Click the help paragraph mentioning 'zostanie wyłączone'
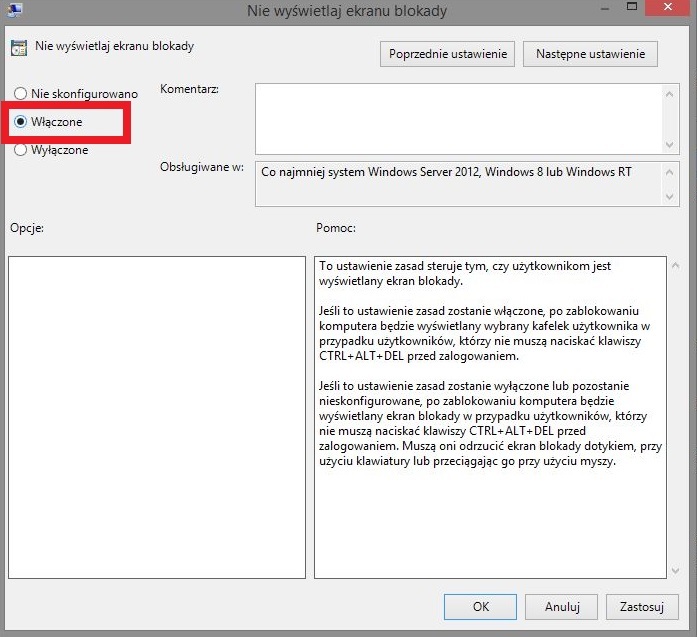 [x=490, y=423]
